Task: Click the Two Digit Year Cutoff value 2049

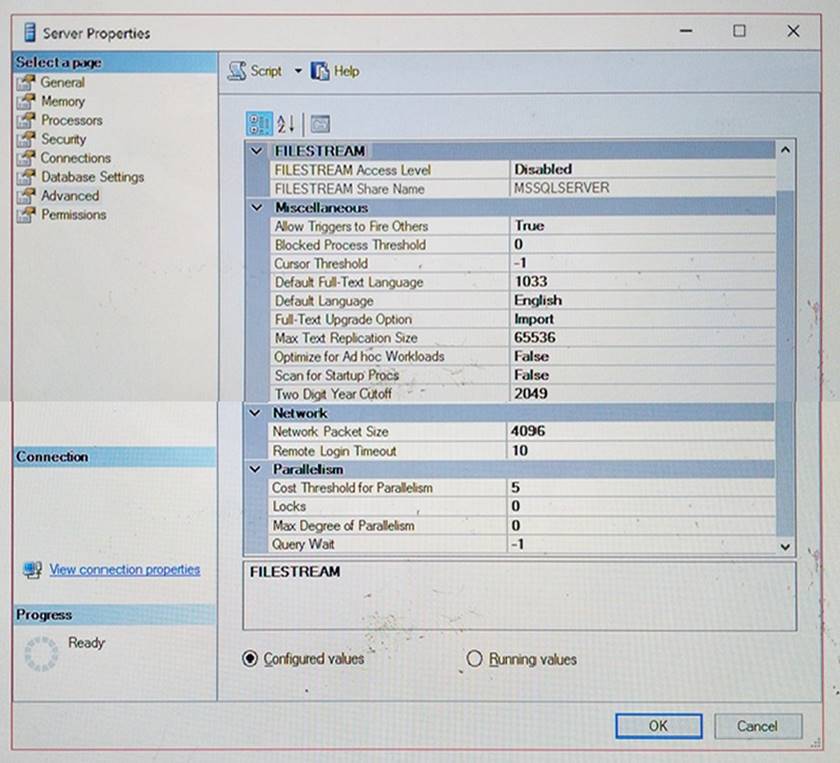Action: click(642, 394)
